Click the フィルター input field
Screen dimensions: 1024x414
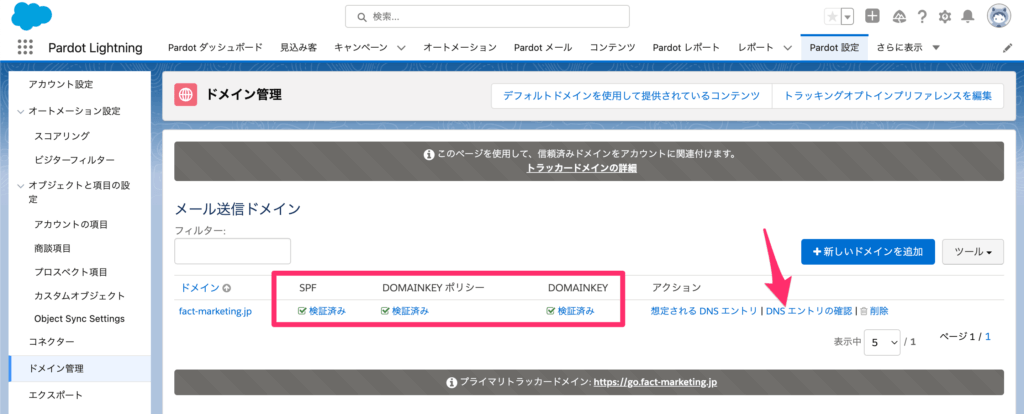[x=232, y=251]
